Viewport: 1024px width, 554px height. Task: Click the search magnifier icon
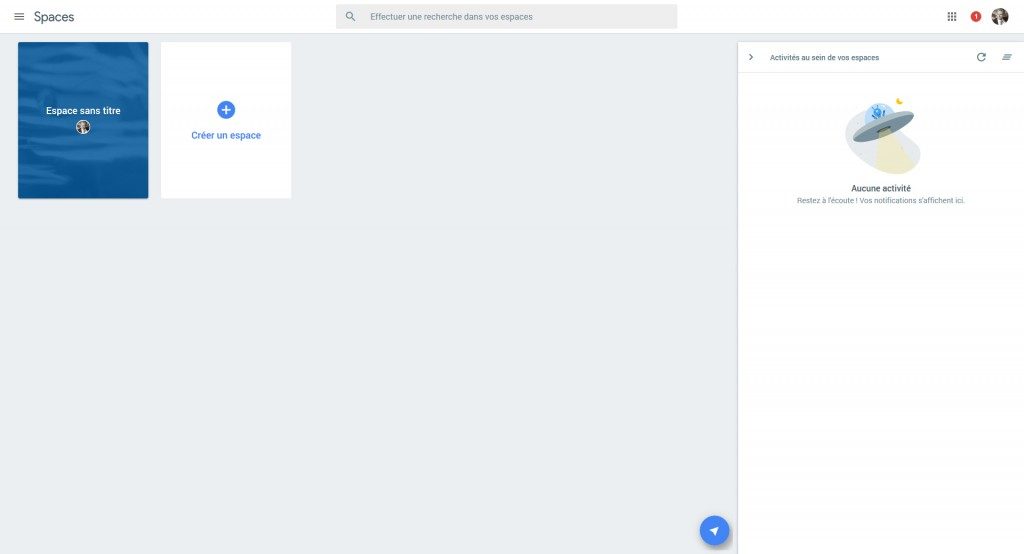(x=351, y=16)
